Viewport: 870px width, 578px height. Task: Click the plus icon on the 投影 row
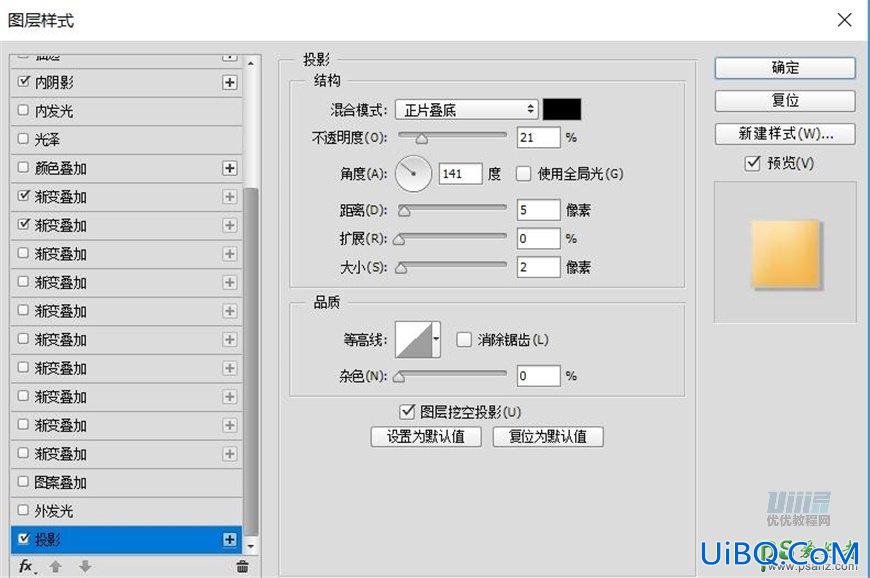click(230, 540)
